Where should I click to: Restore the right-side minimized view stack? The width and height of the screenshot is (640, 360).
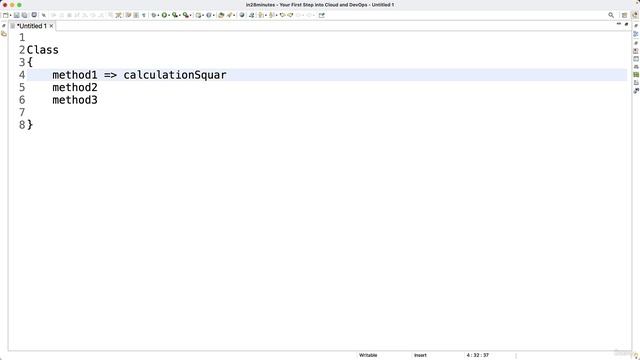coord(636,26)
